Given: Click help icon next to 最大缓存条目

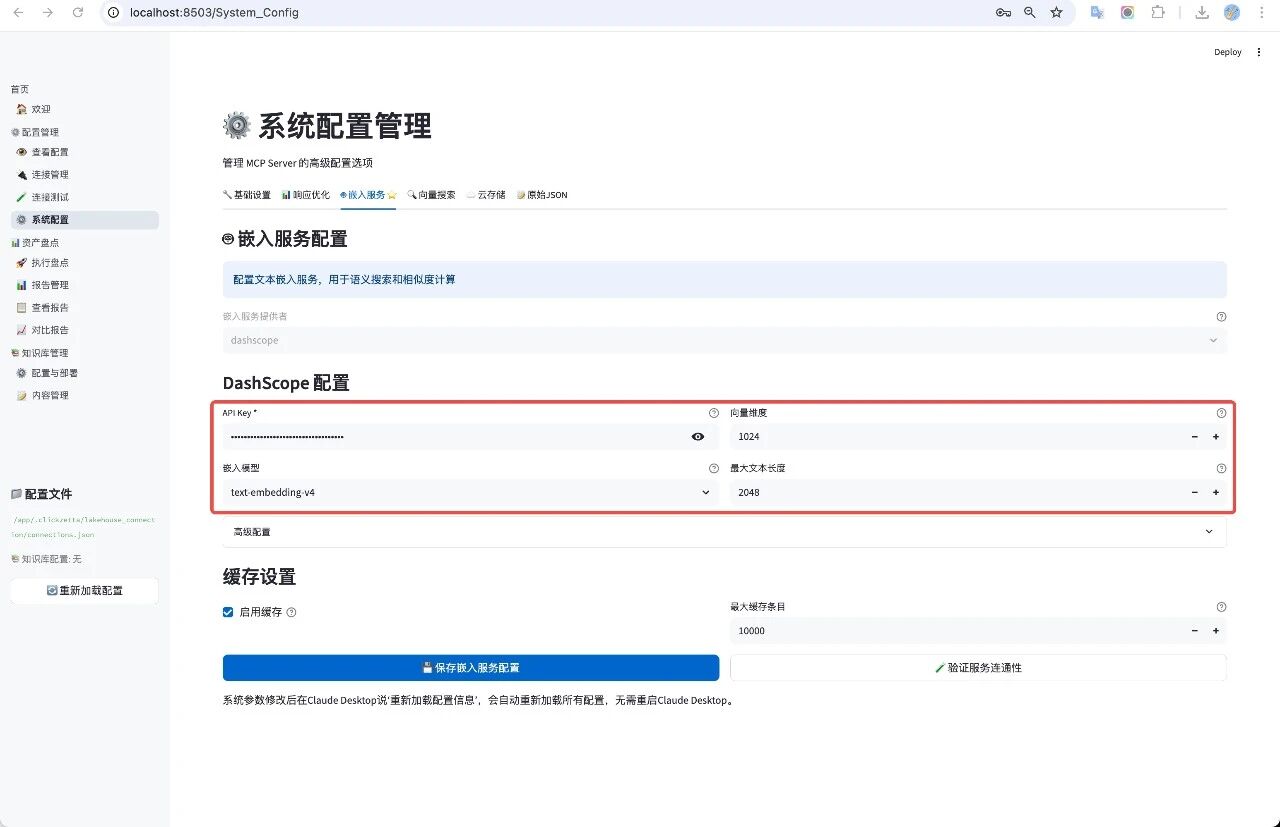Looking at the screenshot, I should click(1221, 607).
